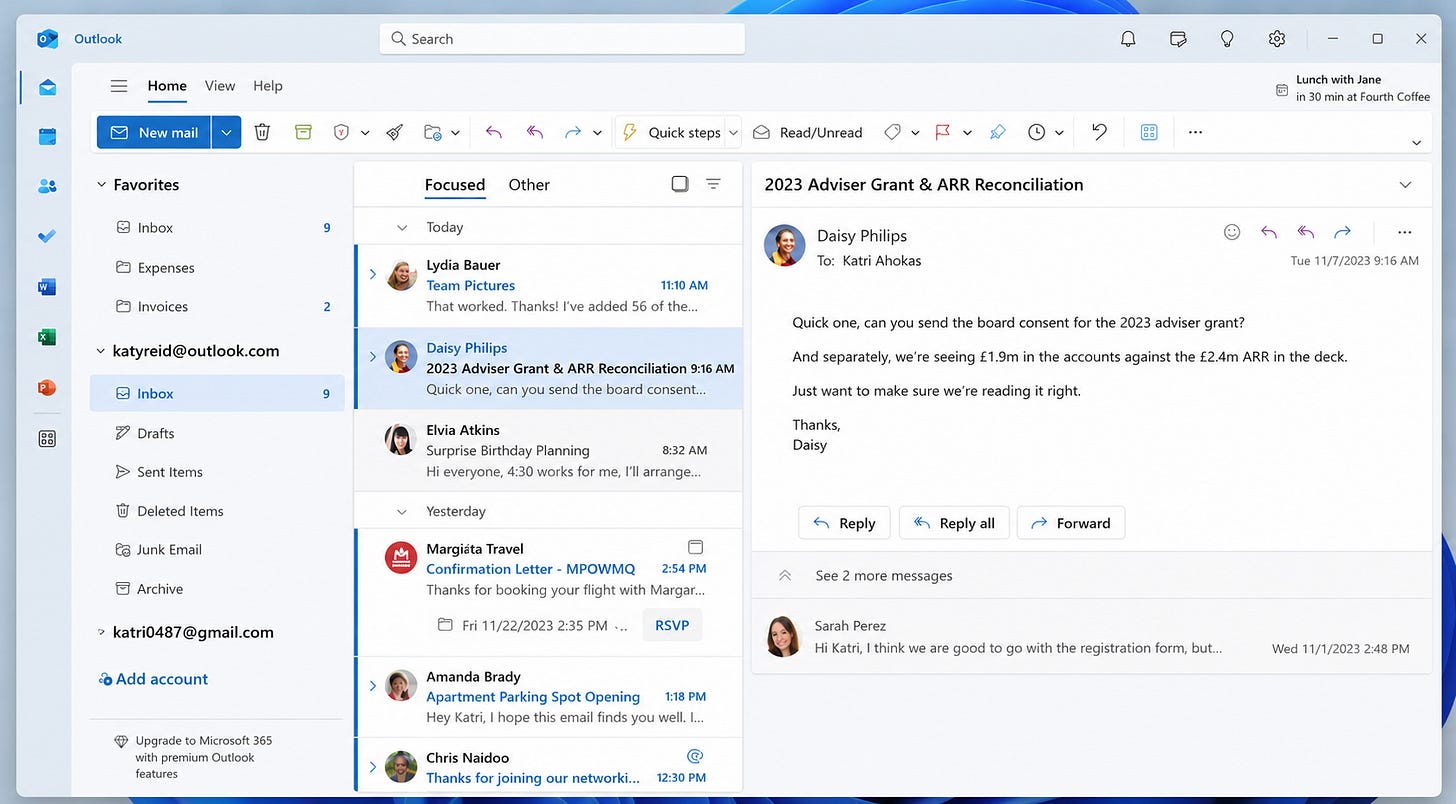Viewport: 1456px width, 804px height.
Task: Archive the selected email from the toolbar
Action: (x=304, y=132)
